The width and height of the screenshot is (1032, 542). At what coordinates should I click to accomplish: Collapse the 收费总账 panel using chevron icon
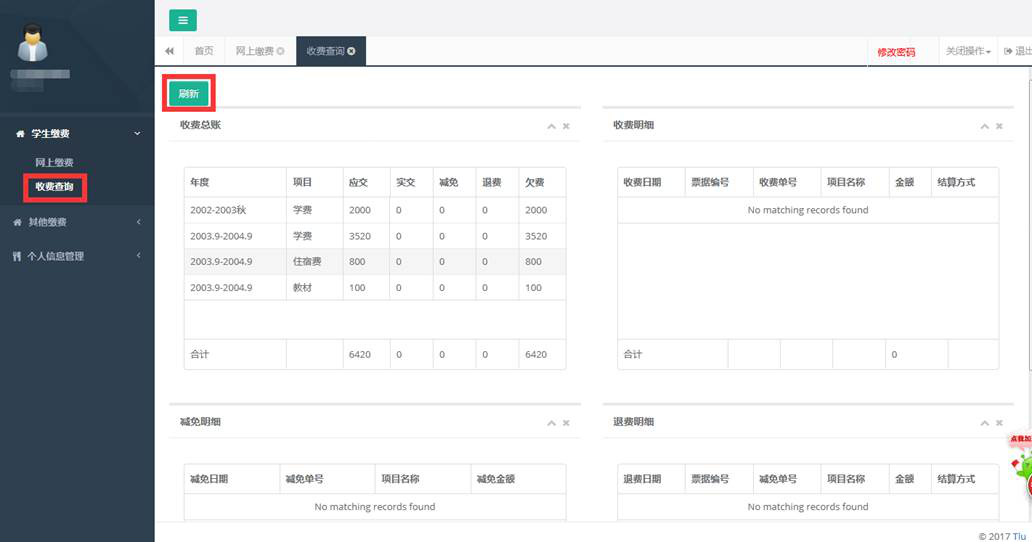coord(551,126)
